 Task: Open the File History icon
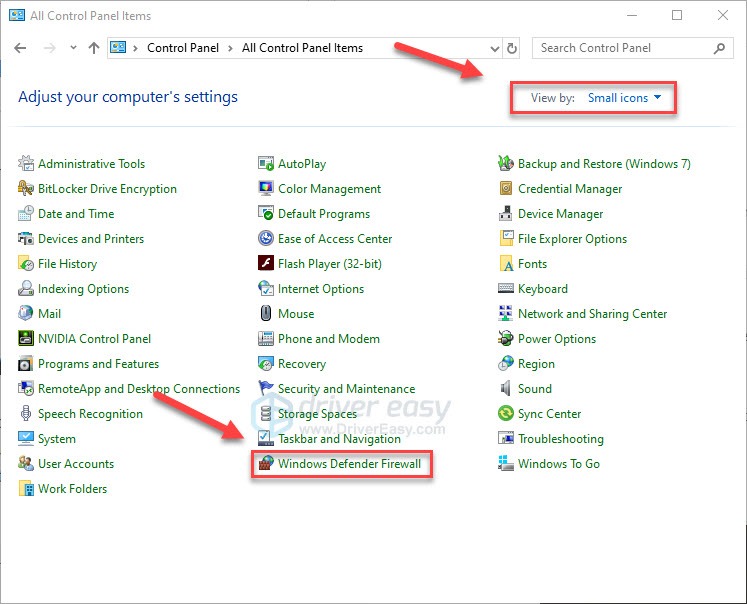coord(26,263)
